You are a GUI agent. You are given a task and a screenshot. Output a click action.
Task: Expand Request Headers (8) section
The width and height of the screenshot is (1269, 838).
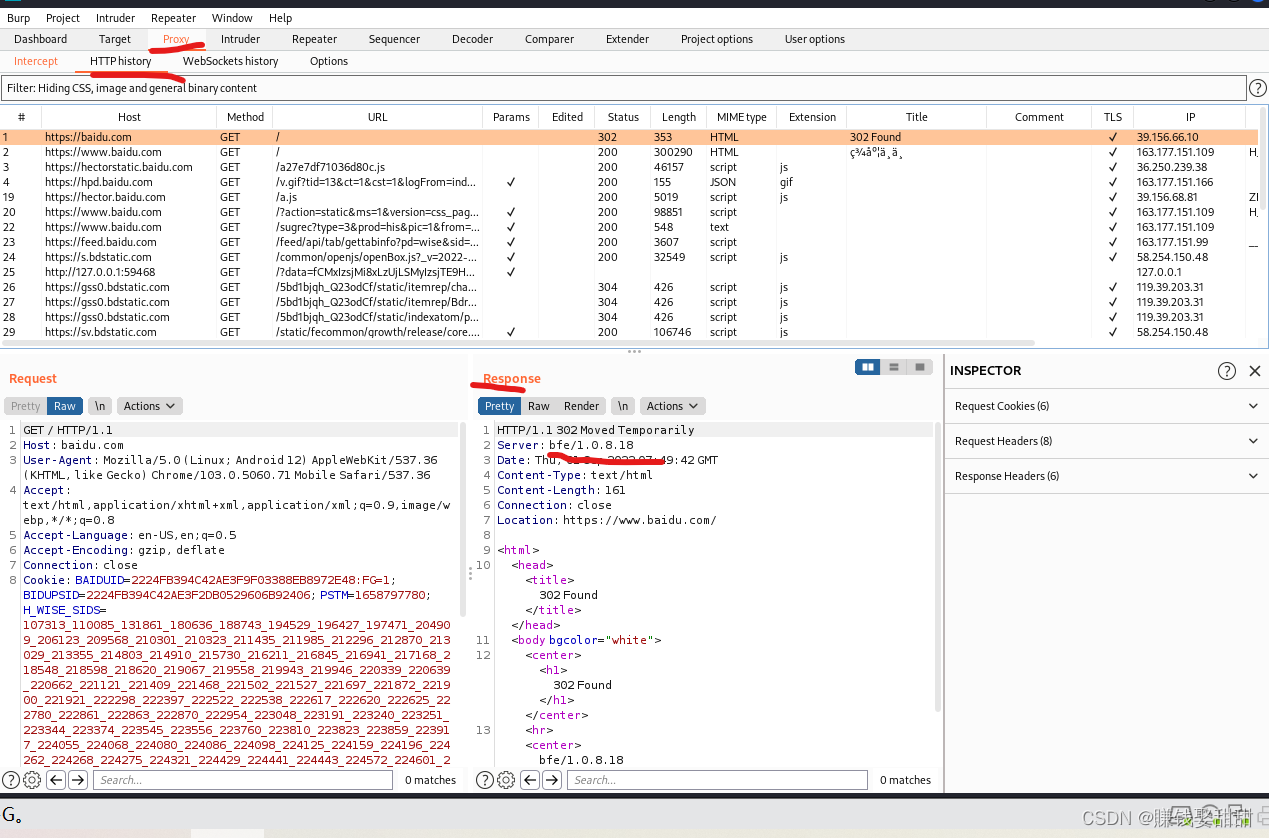(x=1106, y=441)
